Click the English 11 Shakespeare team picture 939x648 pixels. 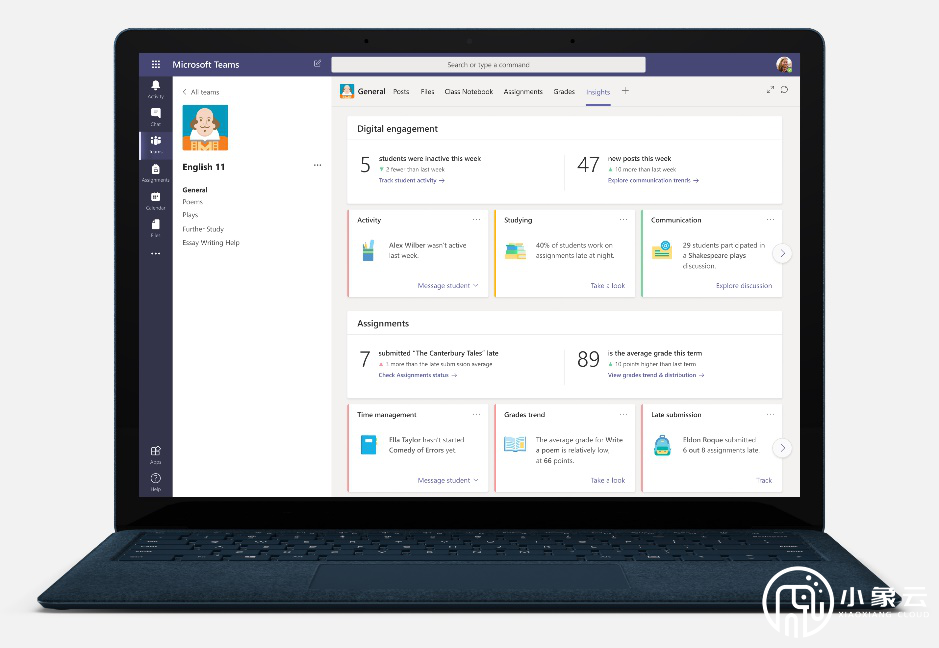pyautogui.click(x=205, y=128)
